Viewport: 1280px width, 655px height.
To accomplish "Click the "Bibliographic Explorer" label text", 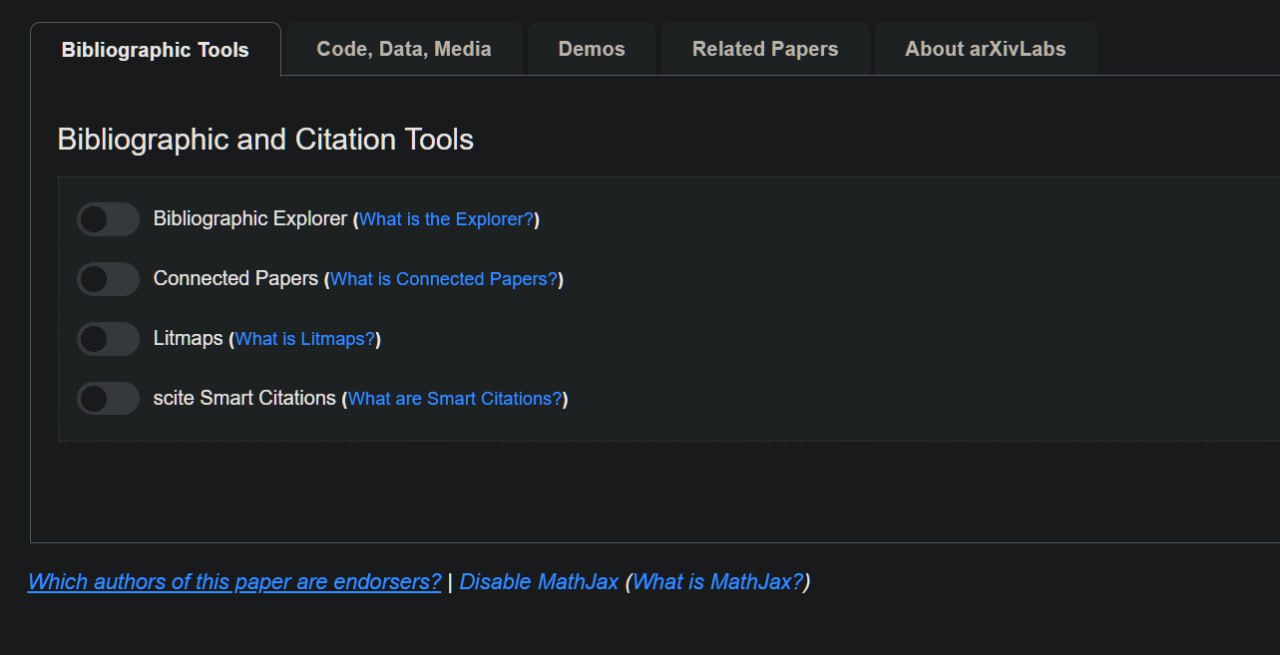I will 250,219.
